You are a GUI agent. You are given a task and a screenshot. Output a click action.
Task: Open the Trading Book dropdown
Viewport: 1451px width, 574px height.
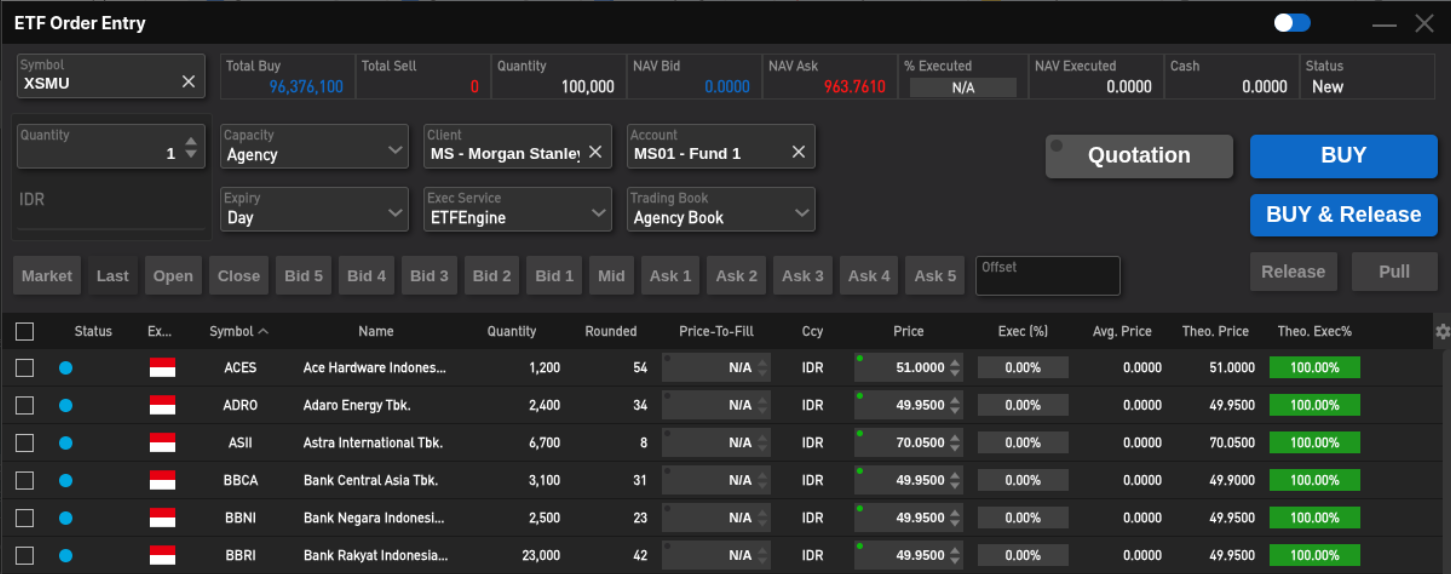coord(721,209)
